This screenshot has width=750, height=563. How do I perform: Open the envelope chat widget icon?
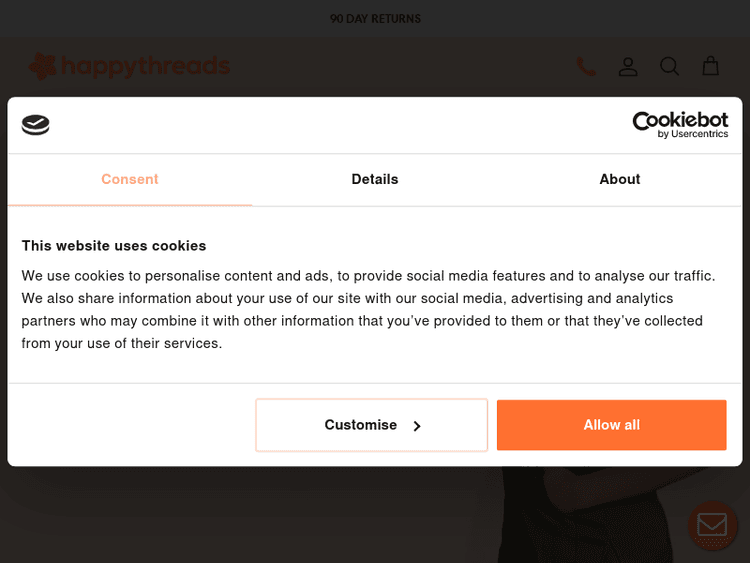(712, 524)
